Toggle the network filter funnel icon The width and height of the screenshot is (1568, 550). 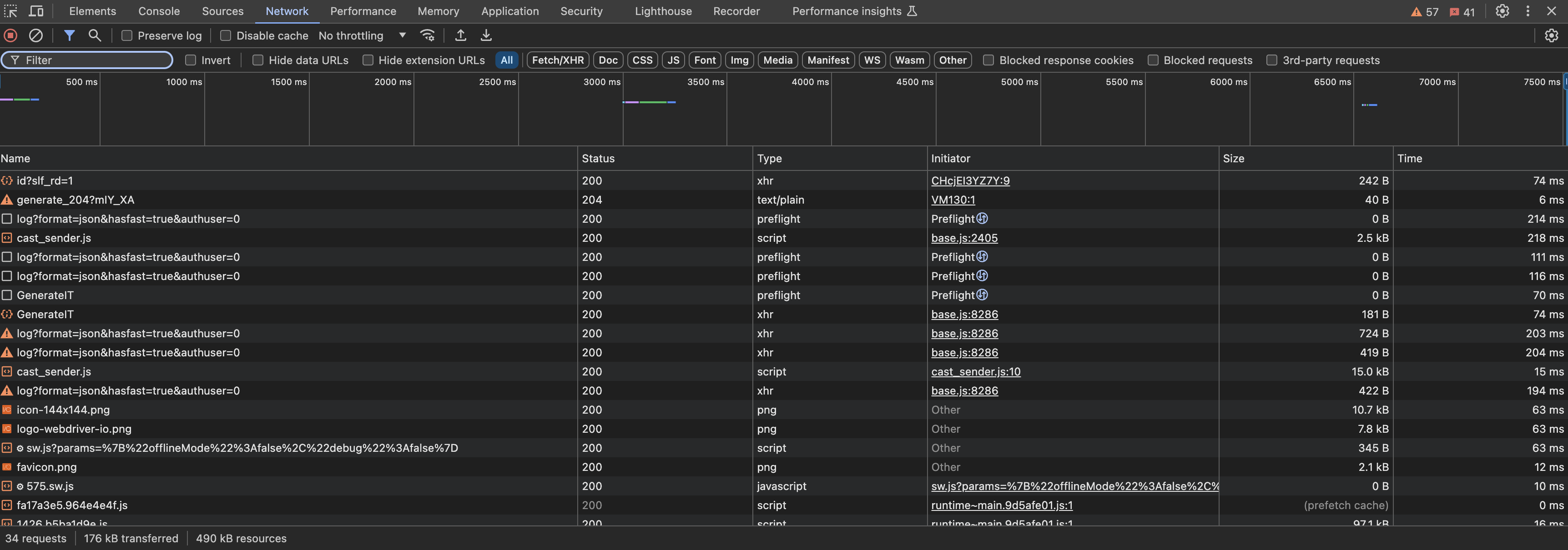click(70, 35)
